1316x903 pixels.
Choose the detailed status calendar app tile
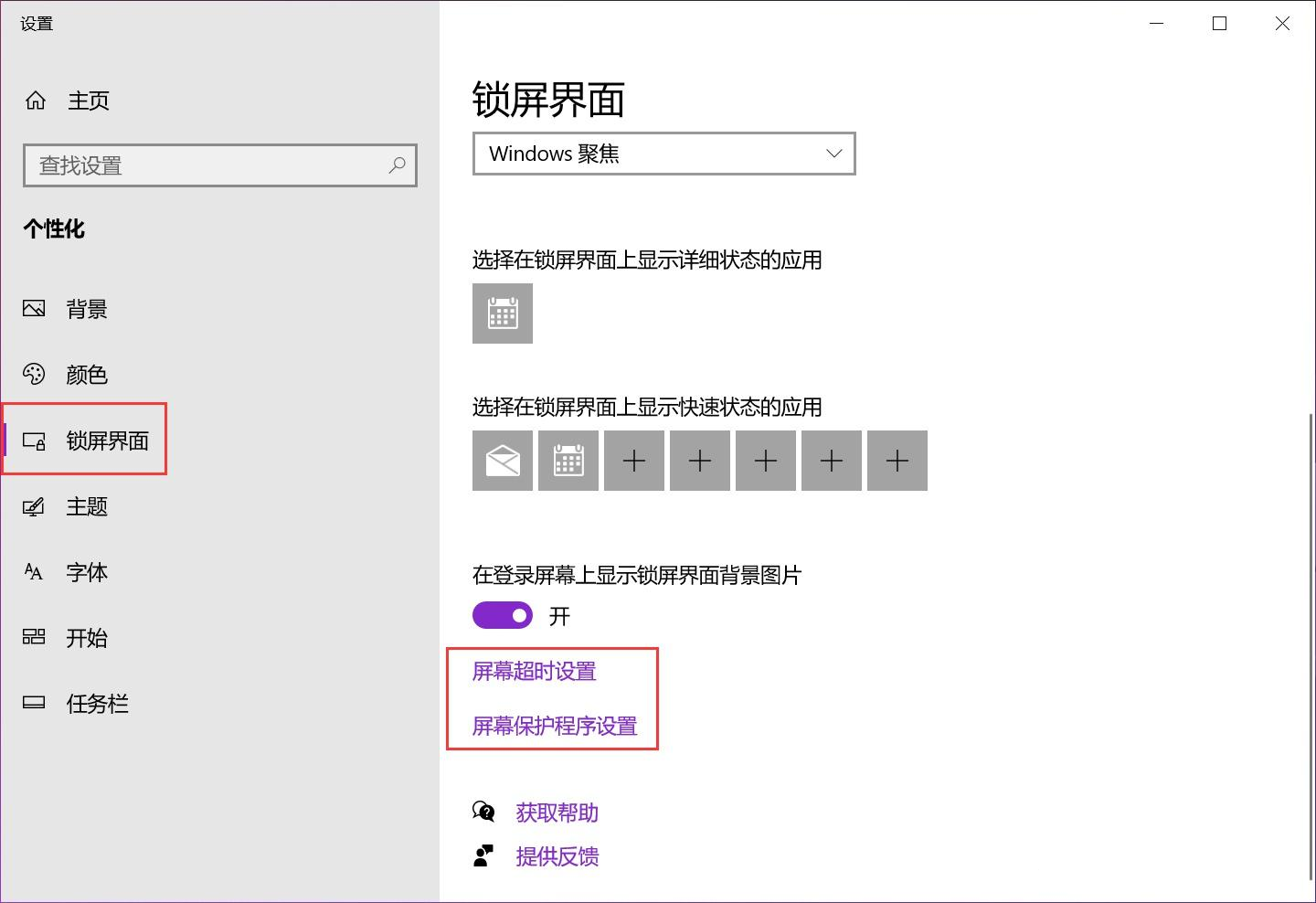(503, 313)
